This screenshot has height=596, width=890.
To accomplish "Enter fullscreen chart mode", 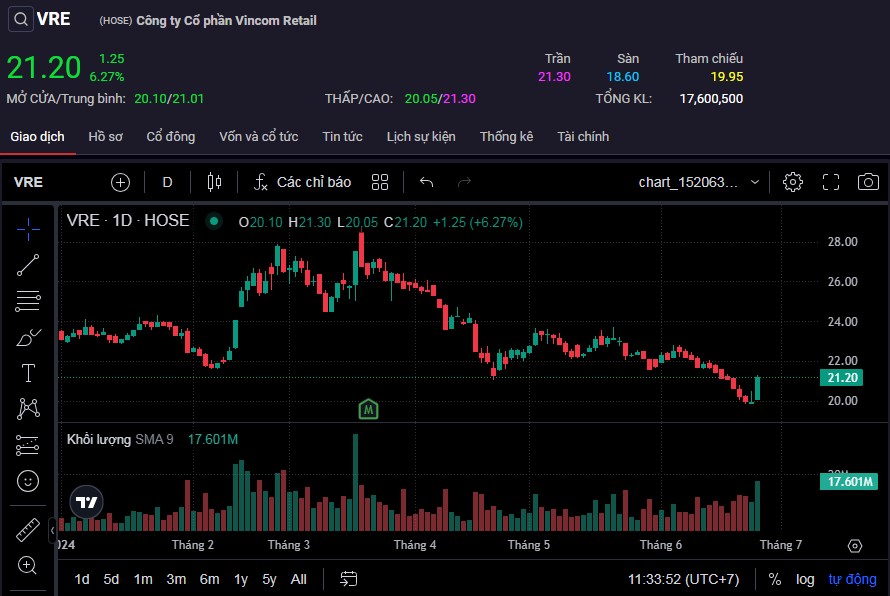I will pyautogui.click(x=830, y=182).
